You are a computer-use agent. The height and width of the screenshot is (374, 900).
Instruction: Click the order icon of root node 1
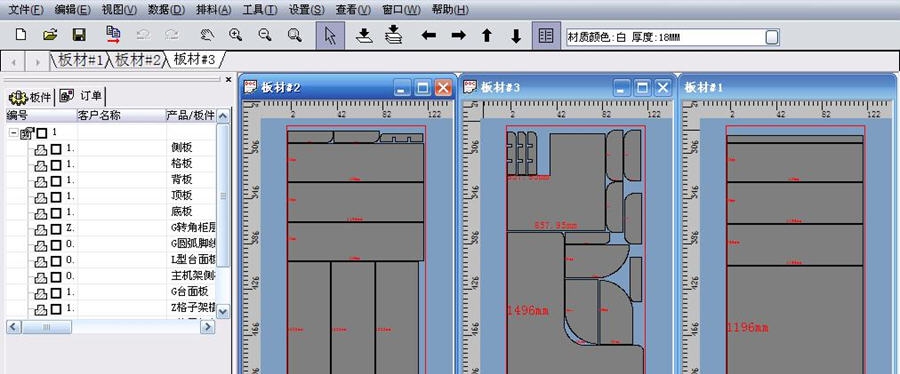27,133
